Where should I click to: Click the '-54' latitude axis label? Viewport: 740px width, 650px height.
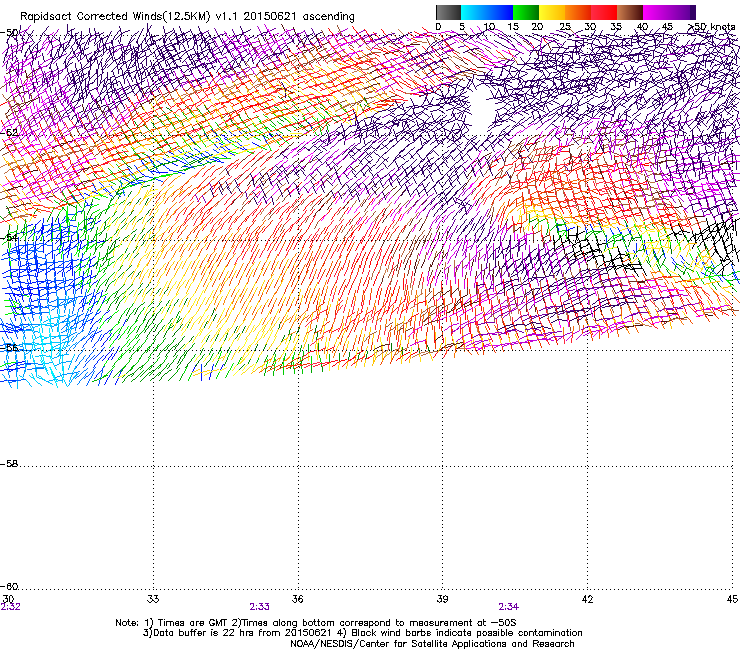(9, 237)
